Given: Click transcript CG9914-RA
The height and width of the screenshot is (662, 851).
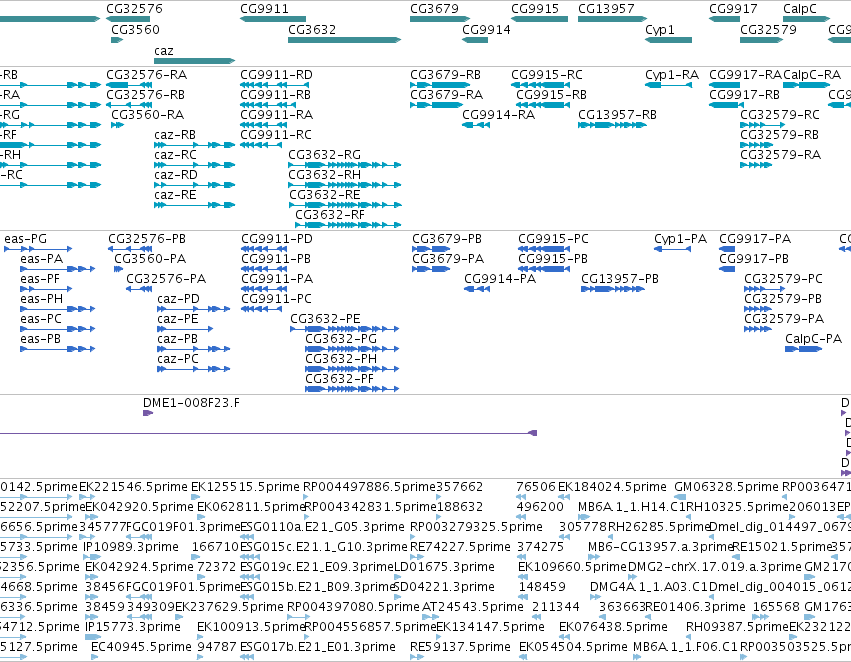Looking at the screenshot, I should click(x=476, y=125).
